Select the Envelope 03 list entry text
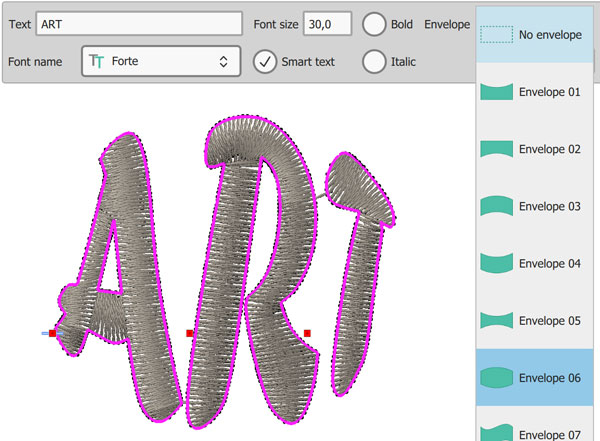The height and width of the screenshot is (441, 600). (x=549, y=206)
